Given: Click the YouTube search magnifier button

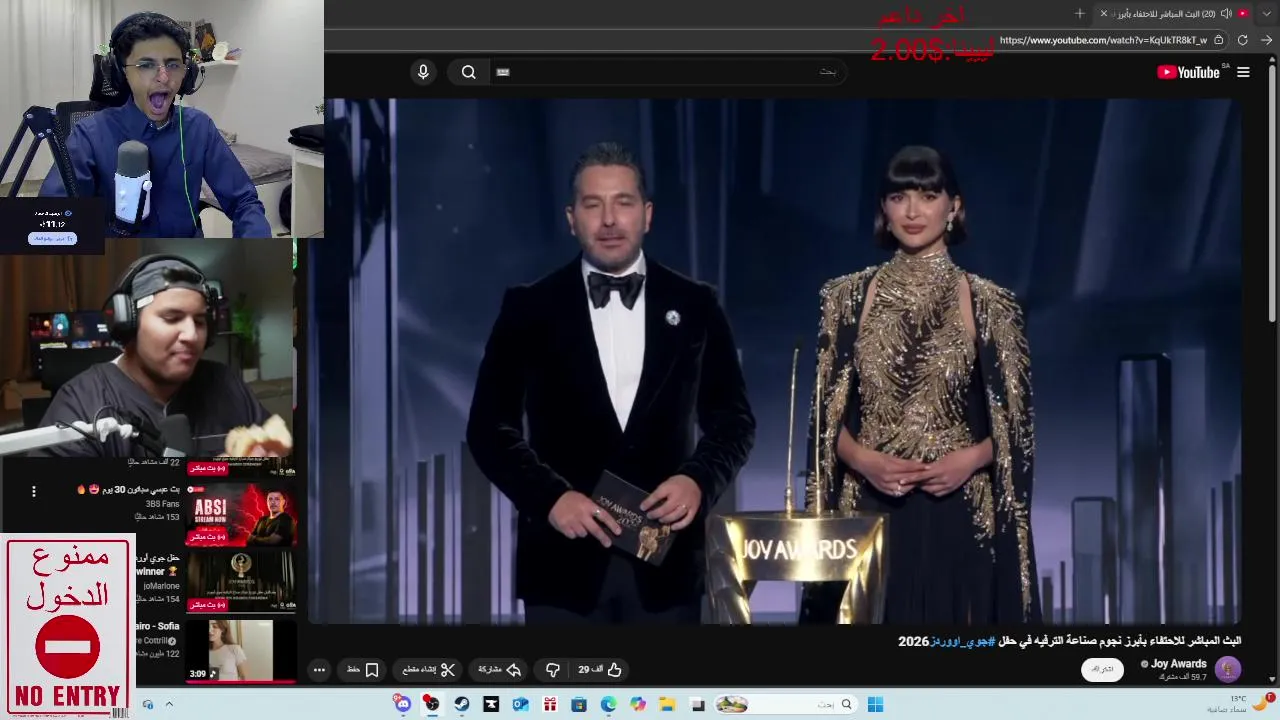Looking at the screenshot, I should point(468,72).
